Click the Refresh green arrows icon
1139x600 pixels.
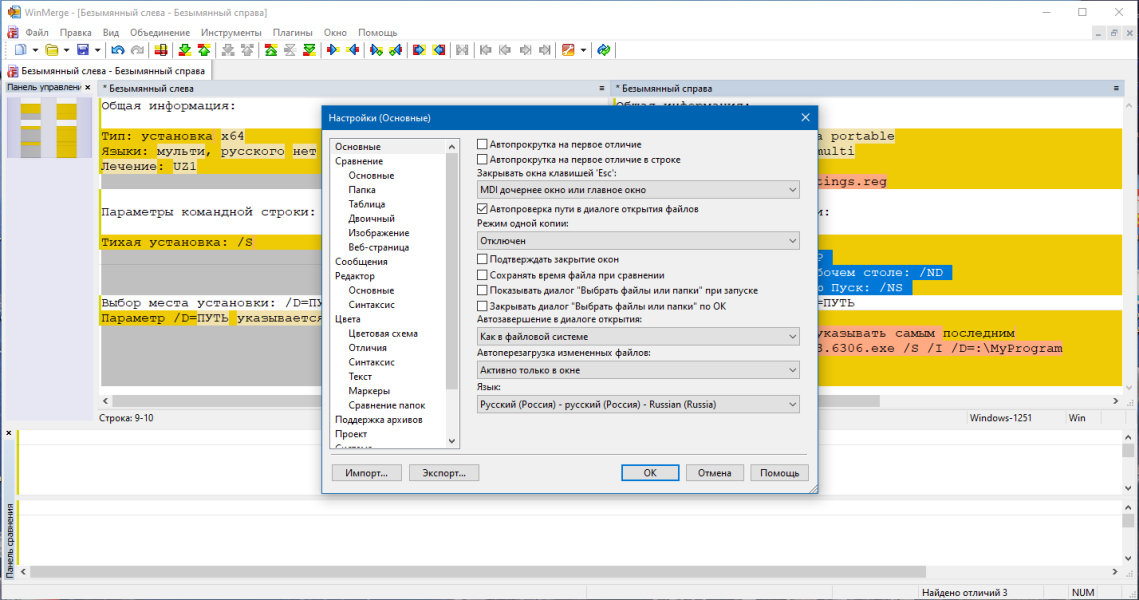tap(604, 50)
